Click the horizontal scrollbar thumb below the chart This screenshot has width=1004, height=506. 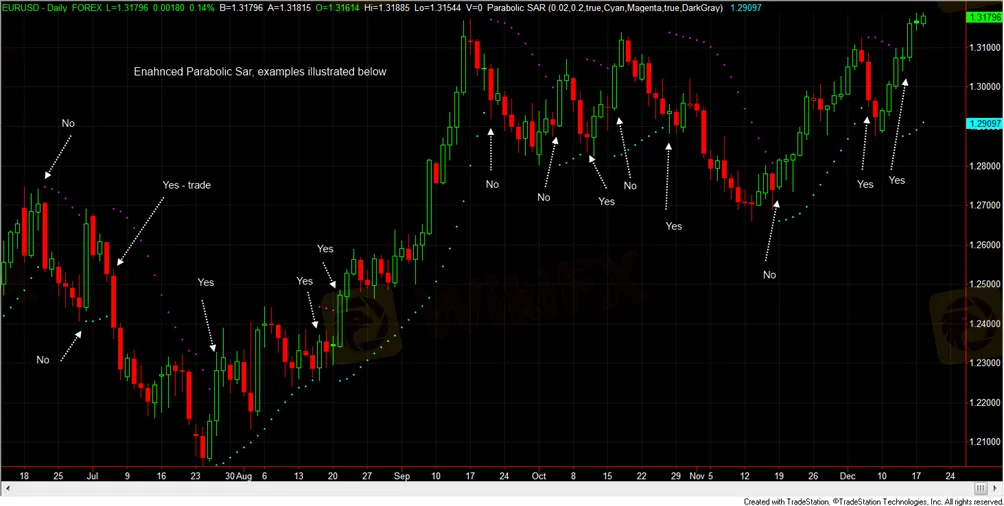[981, 489]
